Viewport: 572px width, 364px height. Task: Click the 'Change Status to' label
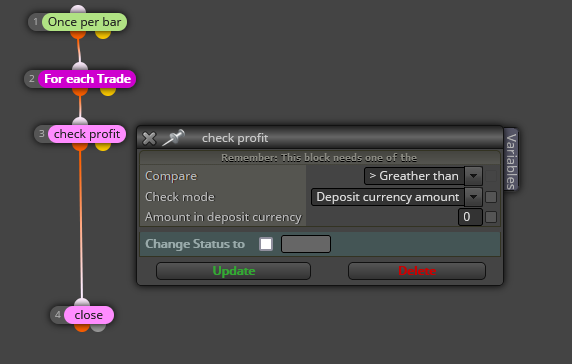(195, 244)
